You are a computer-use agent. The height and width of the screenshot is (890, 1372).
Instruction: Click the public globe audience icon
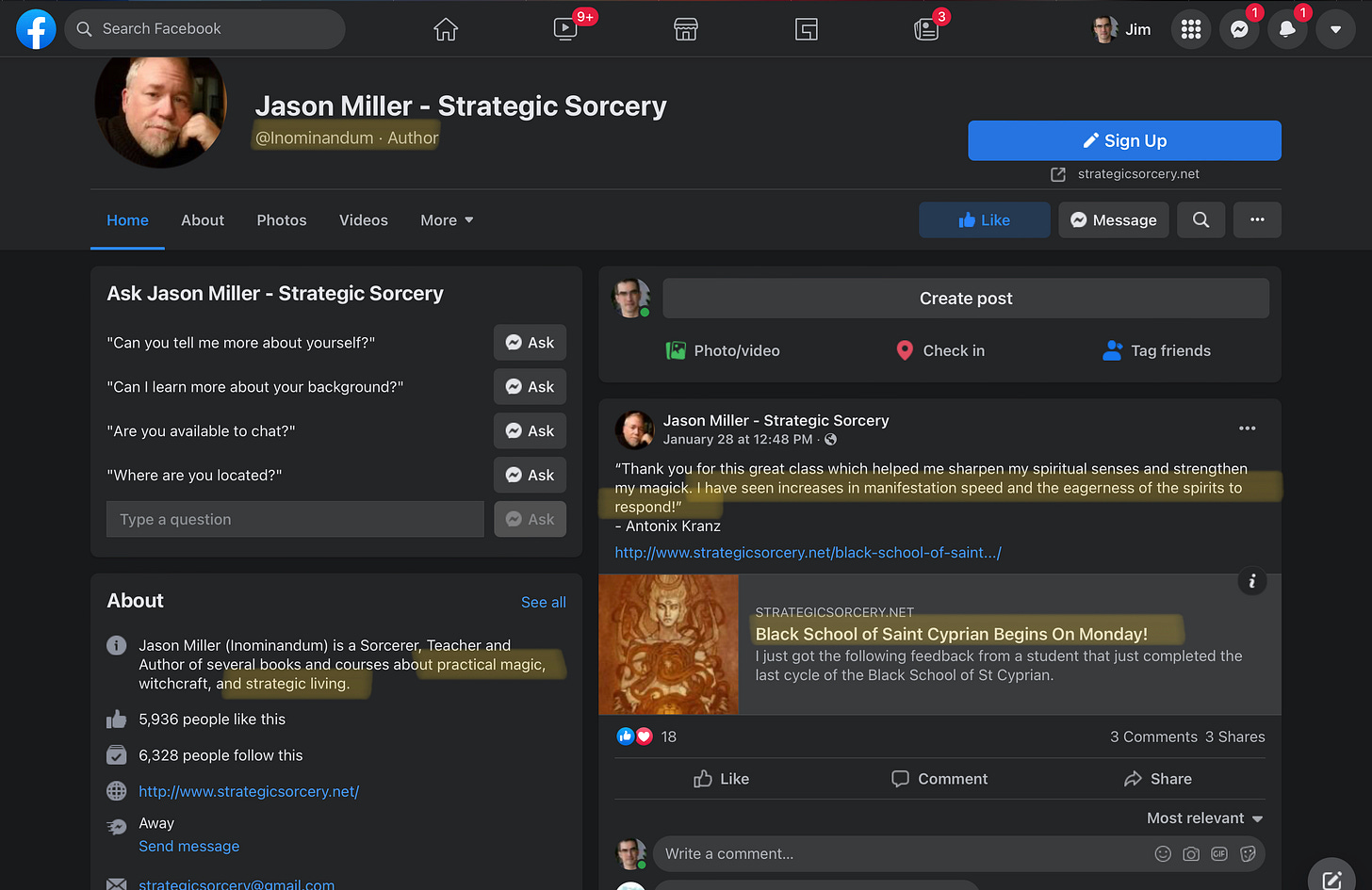point(830,440)
